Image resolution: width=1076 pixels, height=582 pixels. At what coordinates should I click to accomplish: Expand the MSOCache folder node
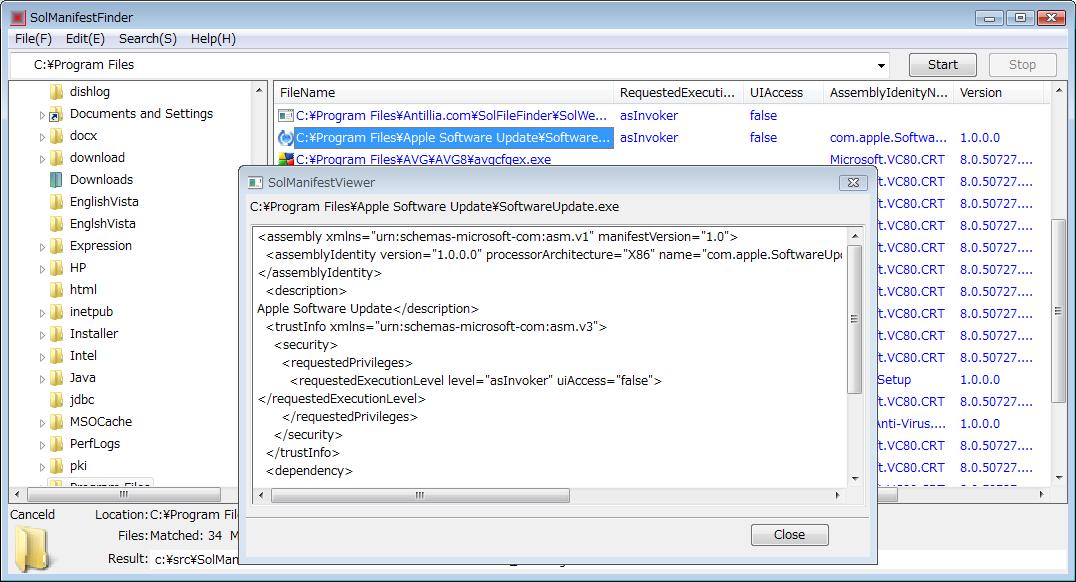click(42, 423)
